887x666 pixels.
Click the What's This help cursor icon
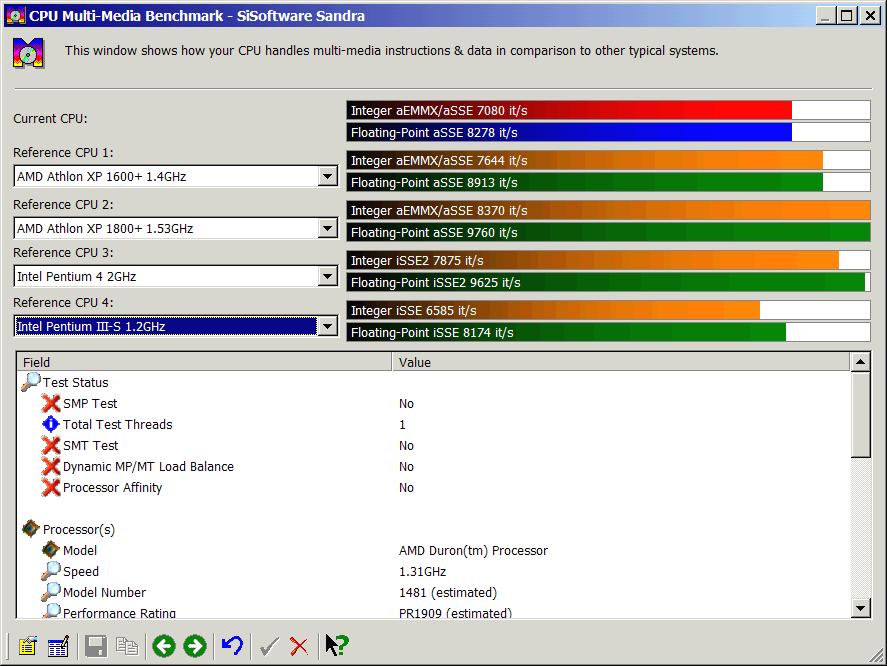[337, 646]
